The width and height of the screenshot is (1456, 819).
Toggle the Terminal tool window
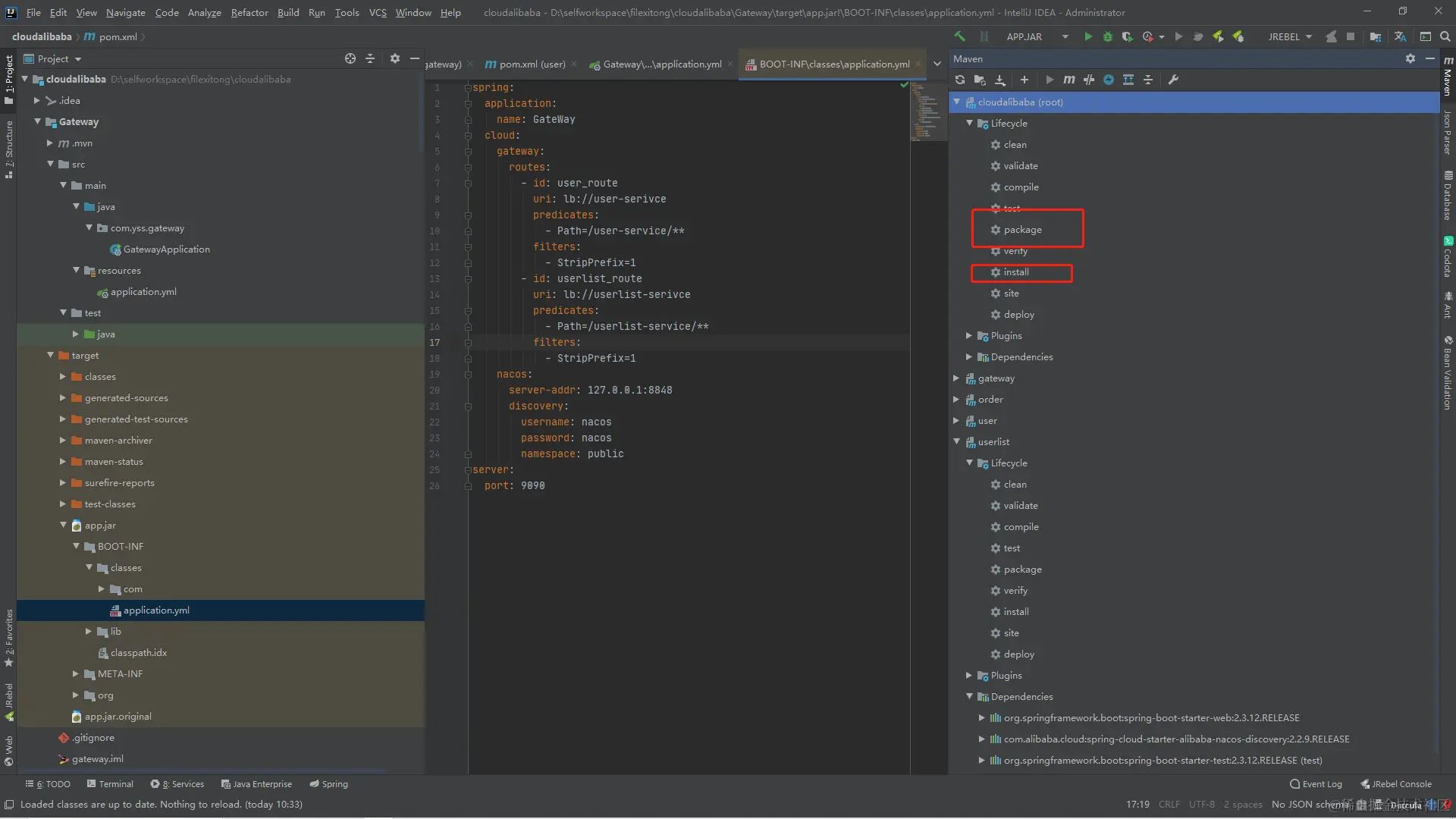(110, 784)
